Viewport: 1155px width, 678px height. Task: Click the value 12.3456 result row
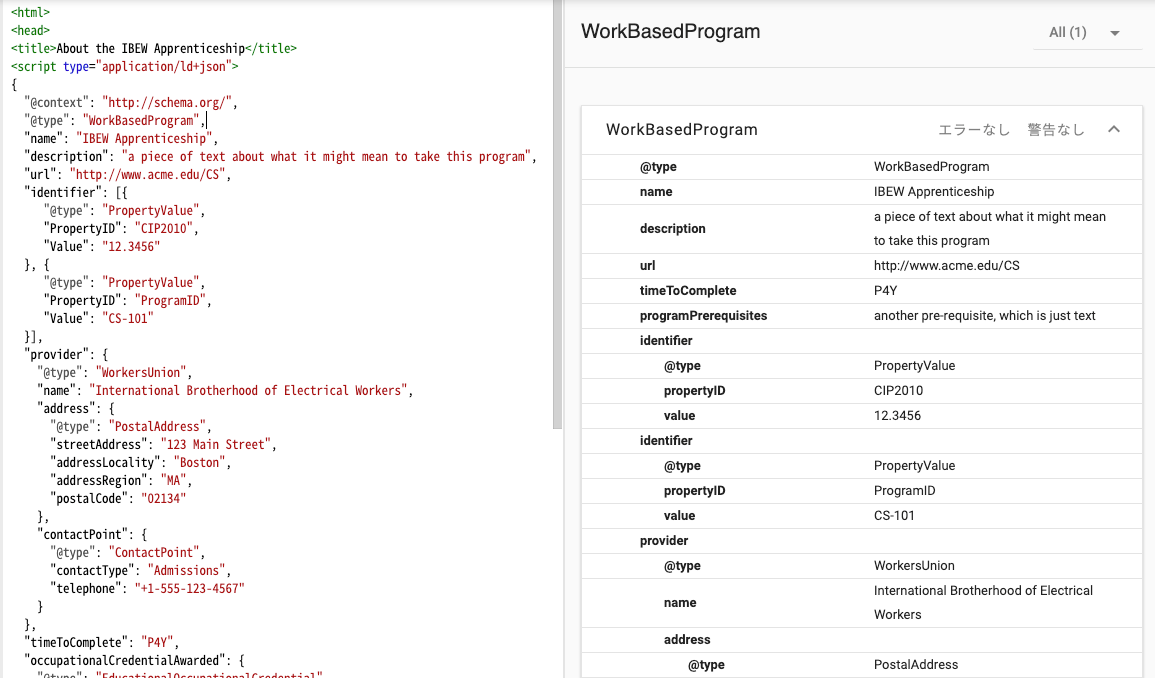click(862, 416)
